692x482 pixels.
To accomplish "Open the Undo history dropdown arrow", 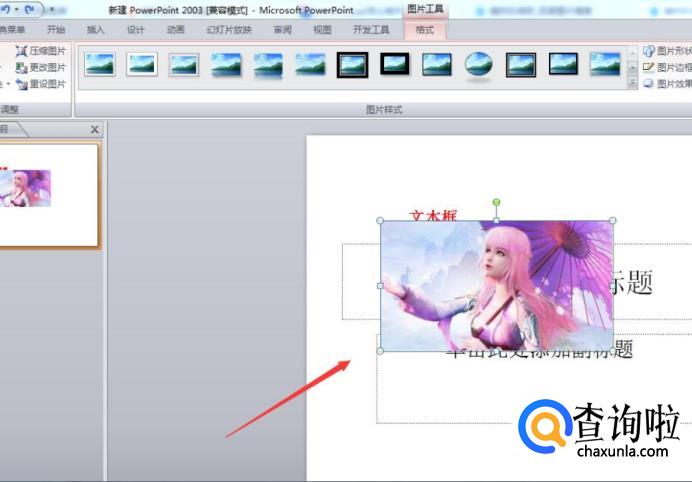I will tap(17, 9).
